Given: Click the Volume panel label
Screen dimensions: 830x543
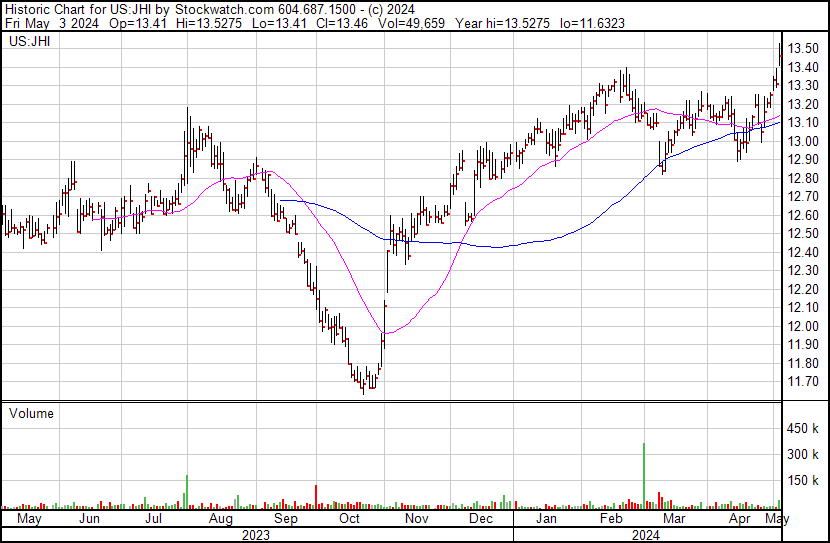Looking at the screenshot, I should tap(30, 413).
